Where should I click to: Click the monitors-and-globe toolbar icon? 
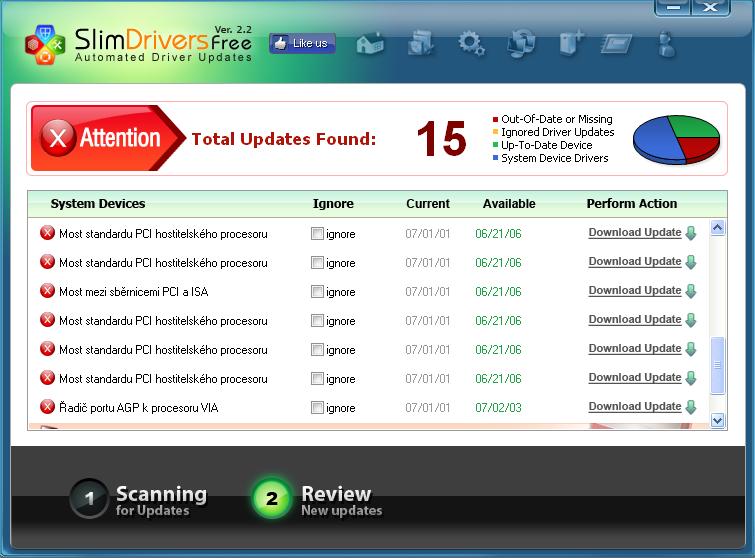[x=521, y=43]
